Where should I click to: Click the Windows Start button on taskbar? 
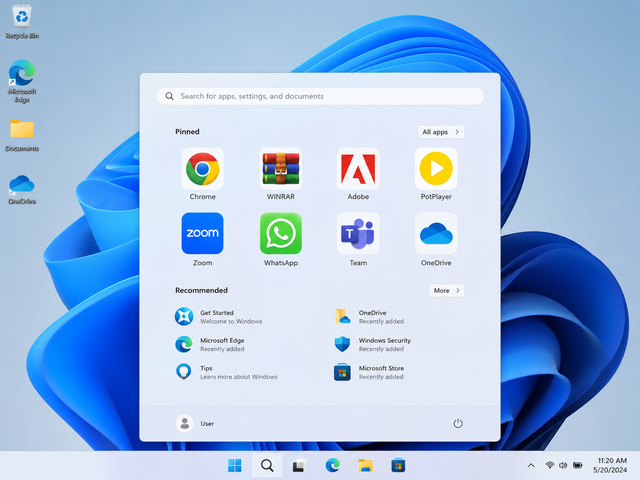235,465
